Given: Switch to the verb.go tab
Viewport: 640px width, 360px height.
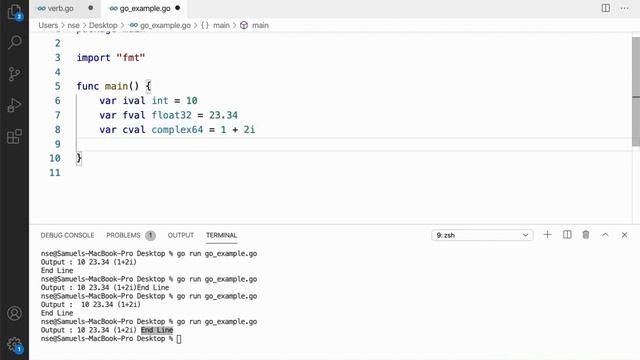Looking at the screenshot, I should tap(60, 8).
